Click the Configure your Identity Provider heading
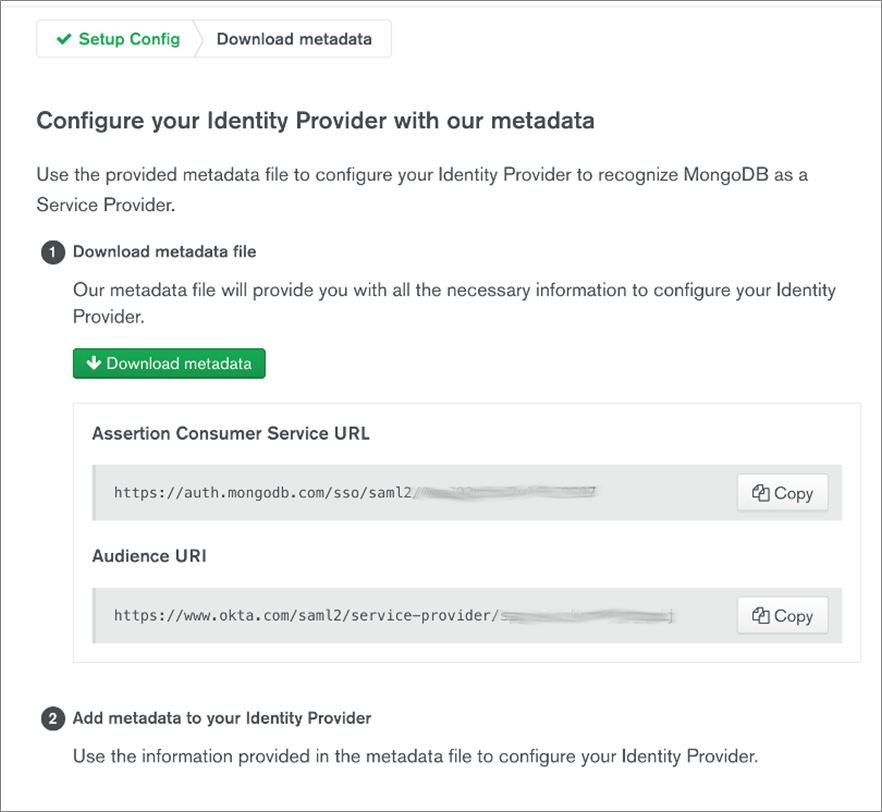 (x=315, y=122)
